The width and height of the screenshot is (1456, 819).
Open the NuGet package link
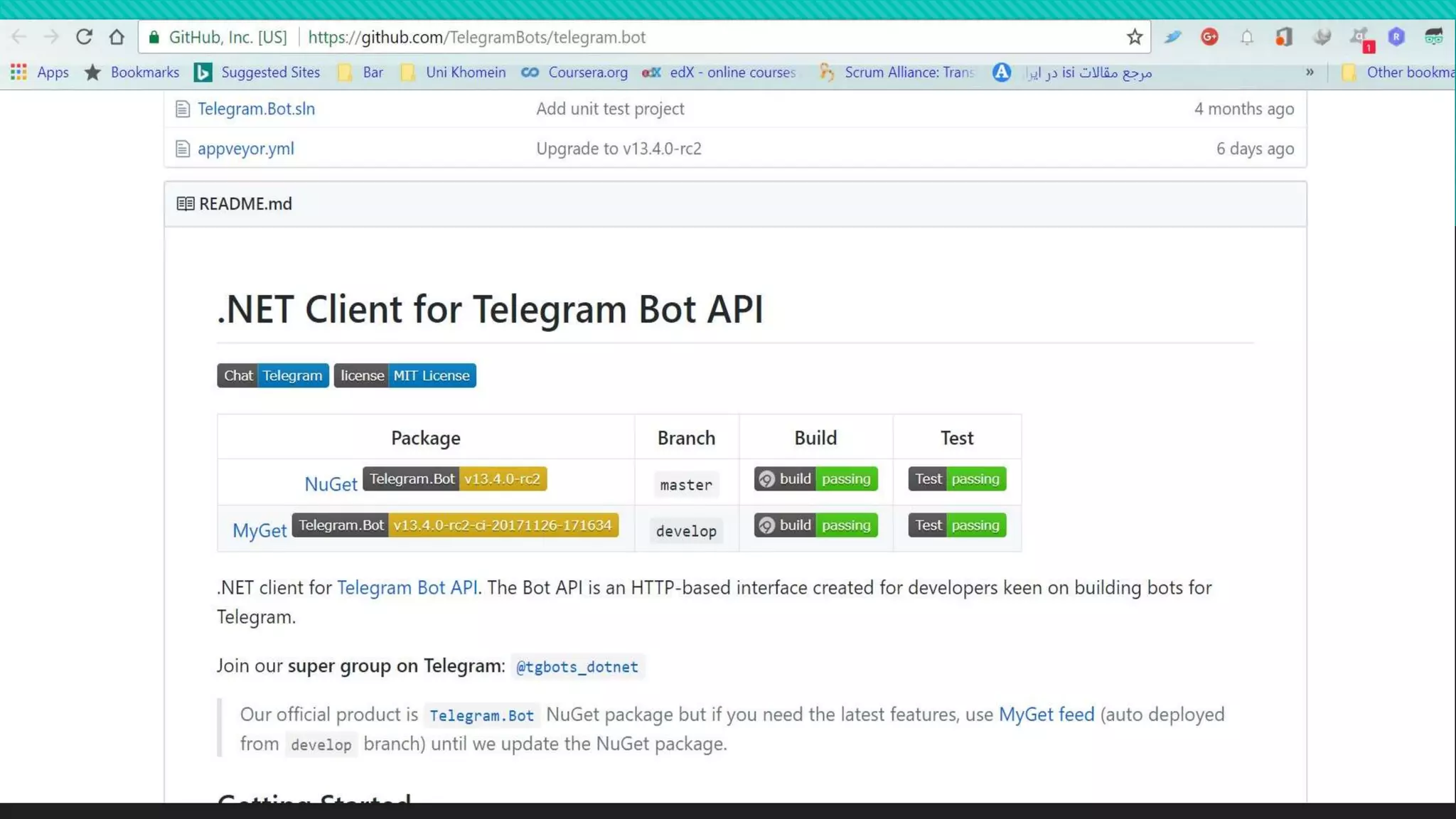pos(331,484)
